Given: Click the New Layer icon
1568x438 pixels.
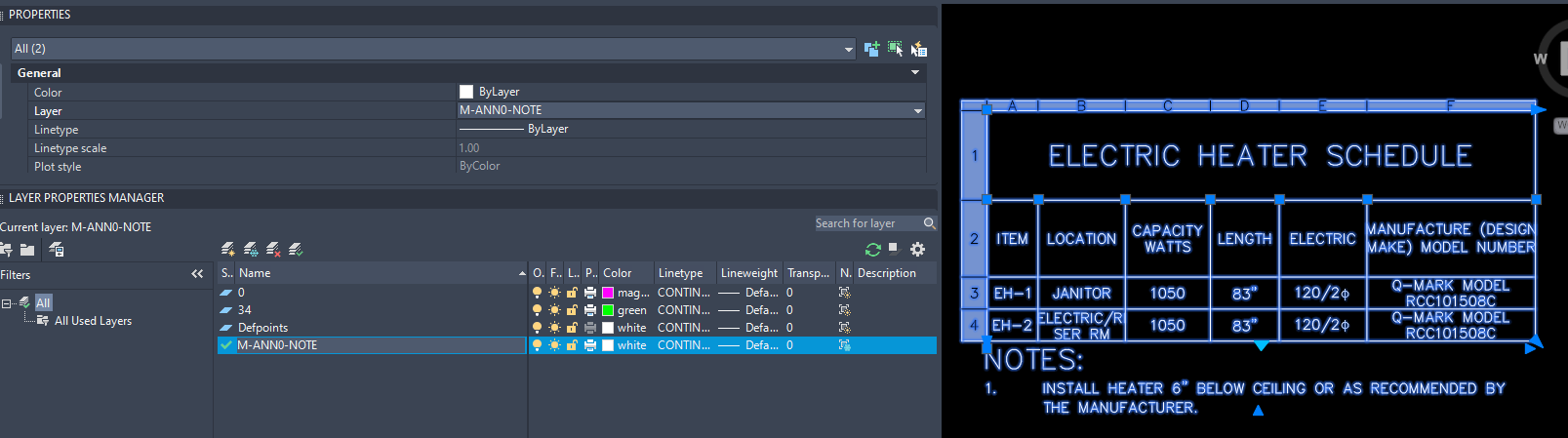Looking at the screenshot, I should tap(228, 250).
